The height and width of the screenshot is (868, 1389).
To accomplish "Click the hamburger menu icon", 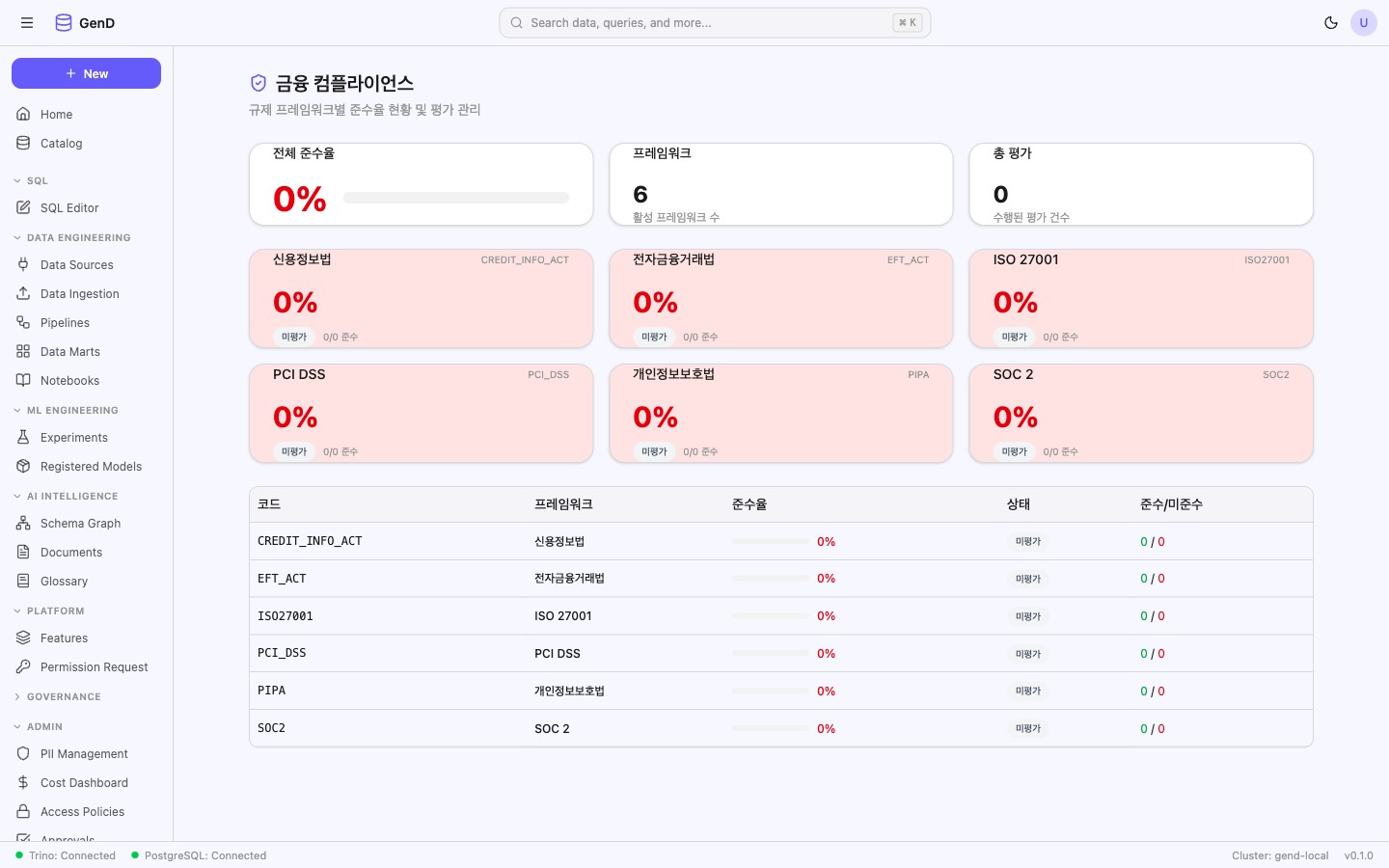I will [x=27, y=23].
